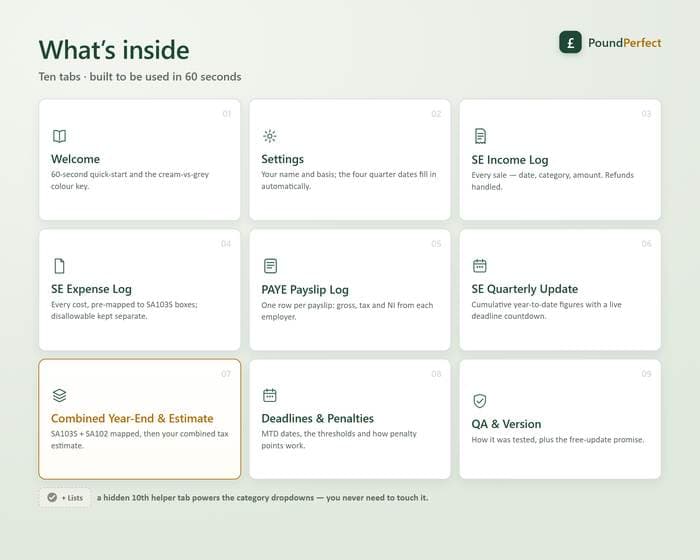The height and width of the screenshot is (560, 700).
Task: Click the calendar icon on Deadlines & Penalties
Action: pos(270,395)
